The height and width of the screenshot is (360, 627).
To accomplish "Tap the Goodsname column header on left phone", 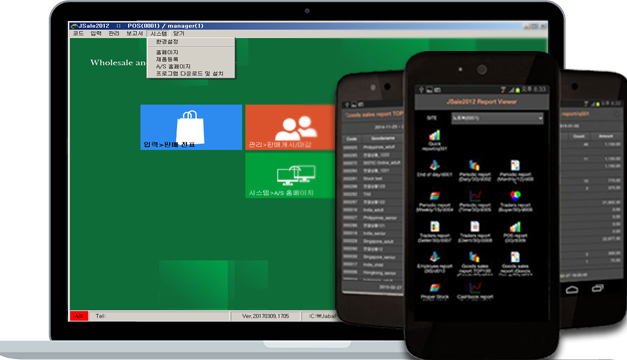I will point(383,138).
